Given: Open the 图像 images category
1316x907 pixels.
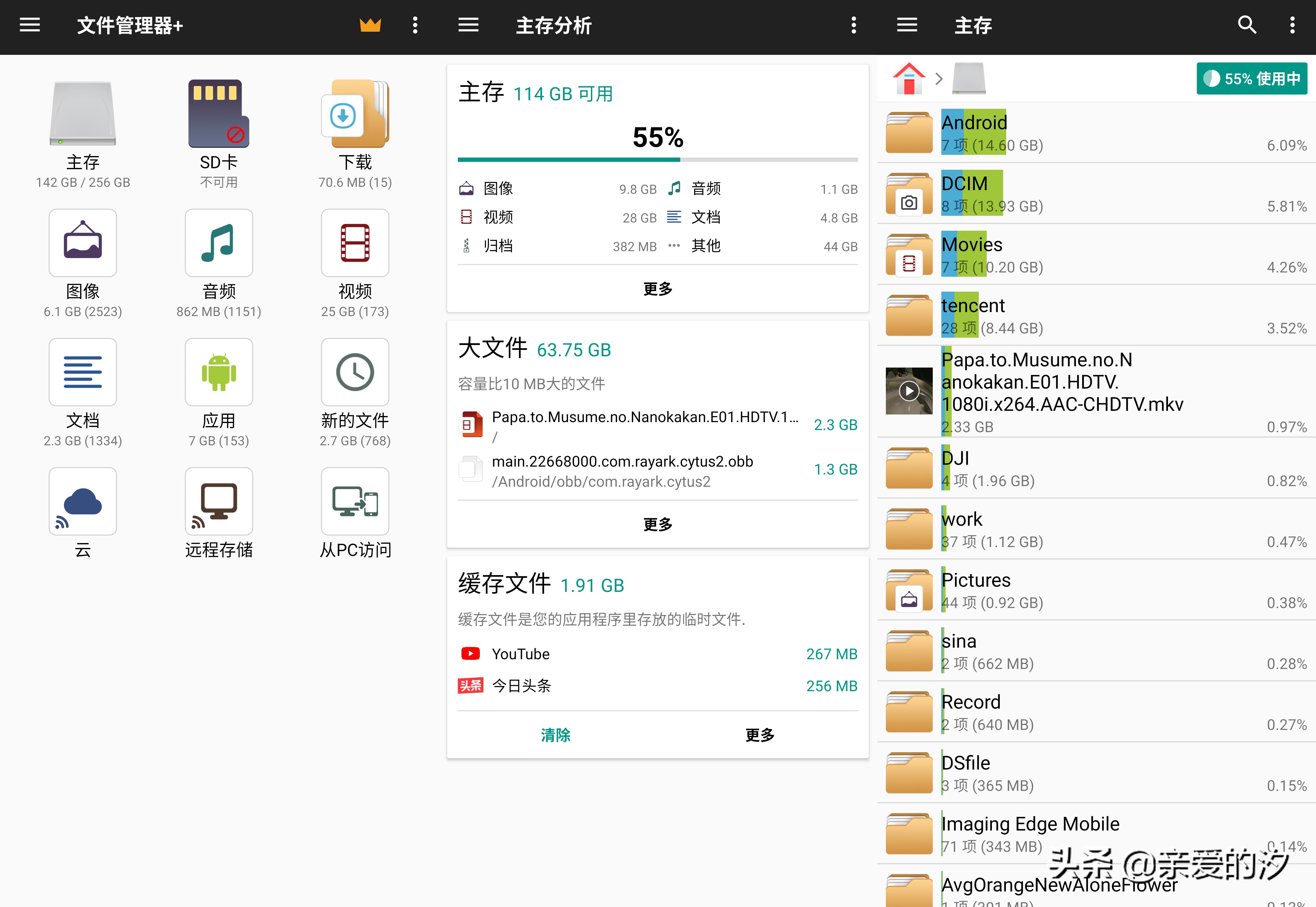Looking at the screenshot, I should pos(83,243).
